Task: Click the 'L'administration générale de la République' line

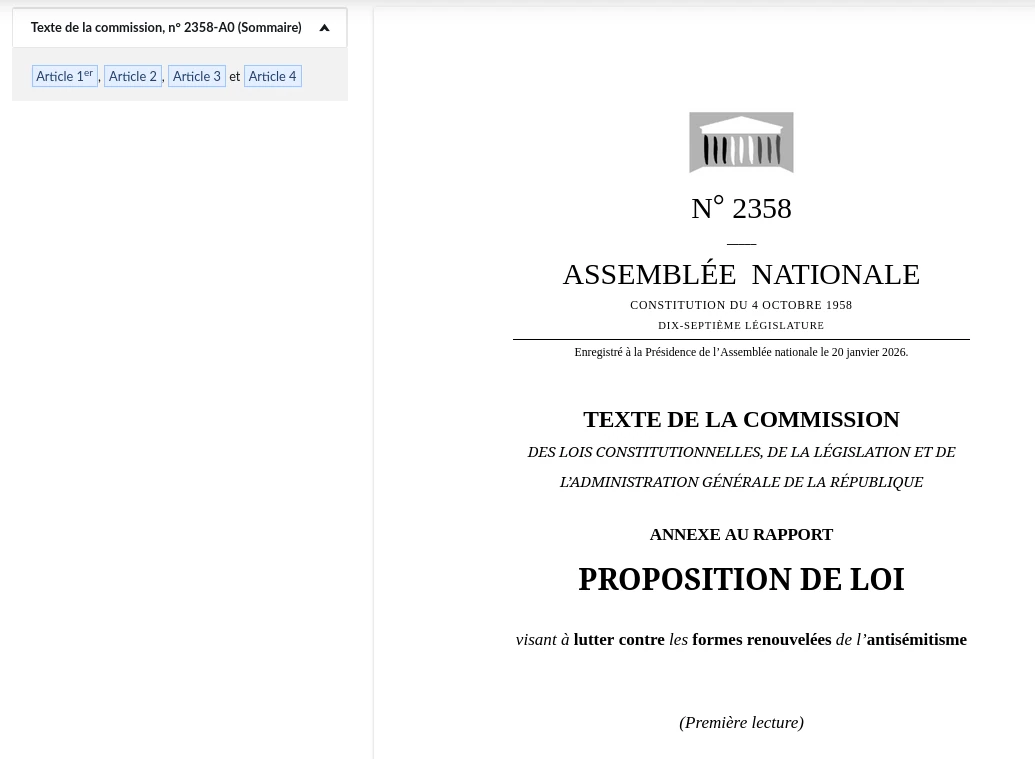Action: (x=741, y=482)
